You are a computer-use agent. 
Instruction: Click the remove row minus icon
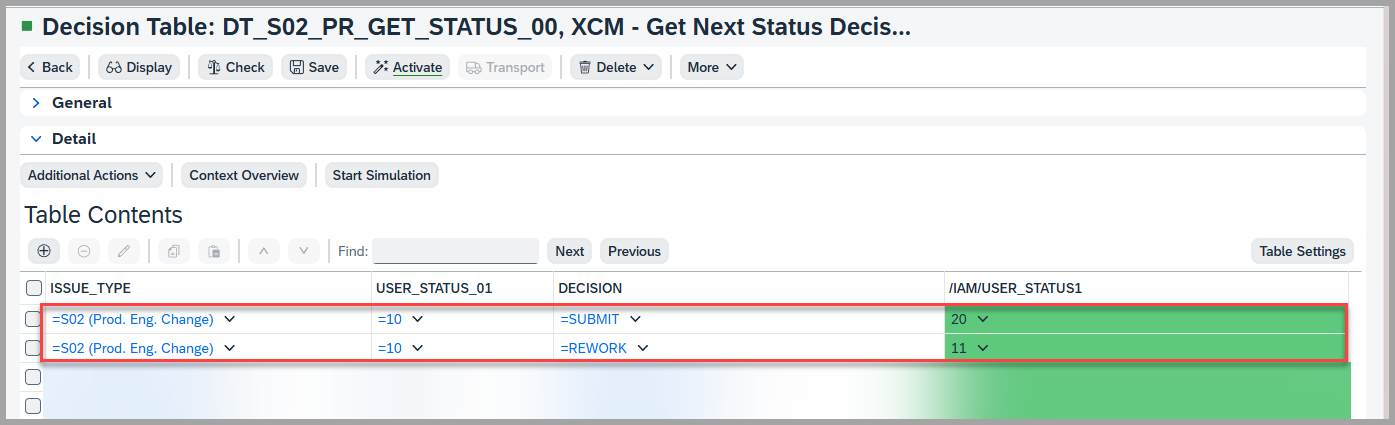pos(84,251)
